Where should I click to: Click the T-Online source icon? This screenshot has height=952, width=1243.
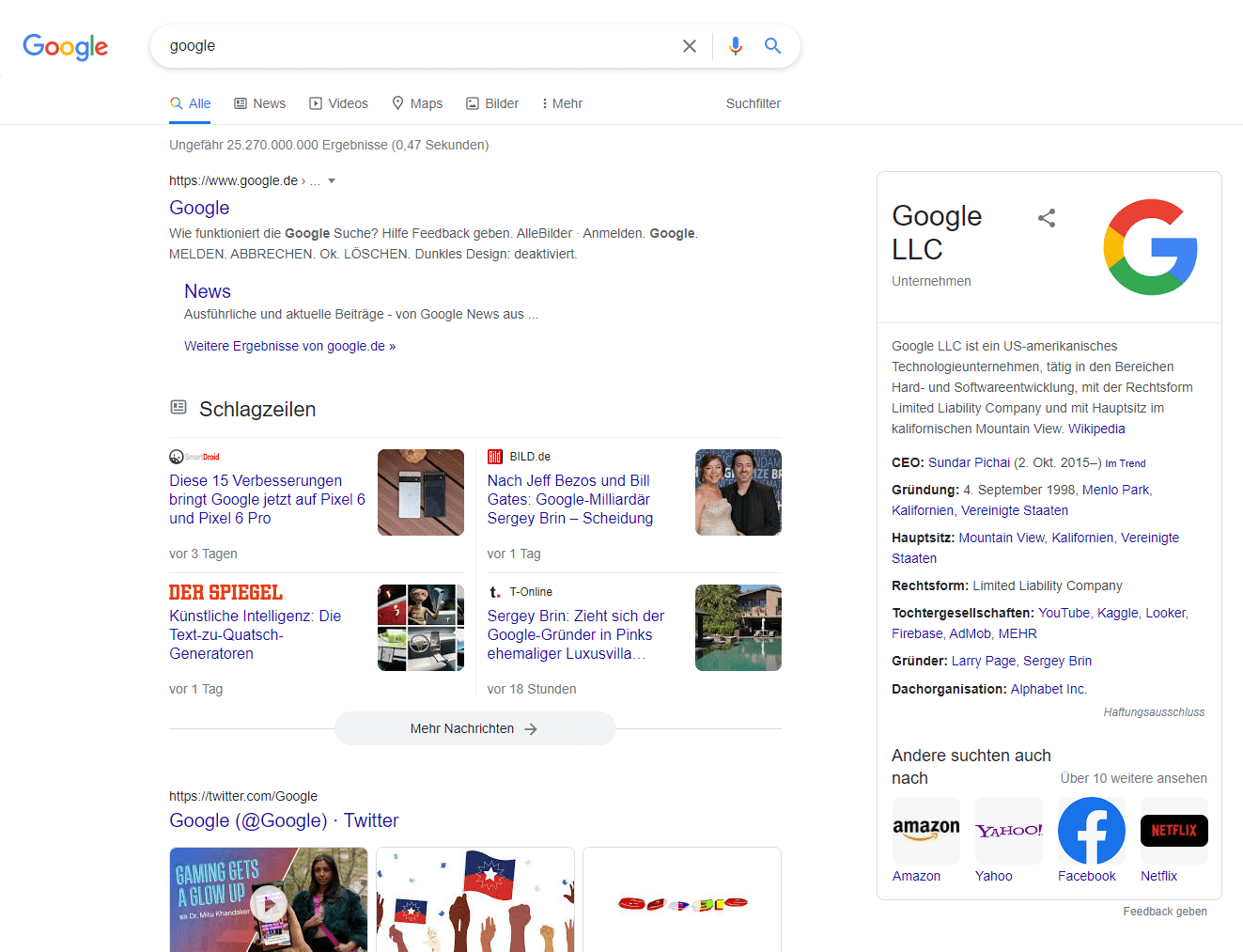[x=495, y=592]
